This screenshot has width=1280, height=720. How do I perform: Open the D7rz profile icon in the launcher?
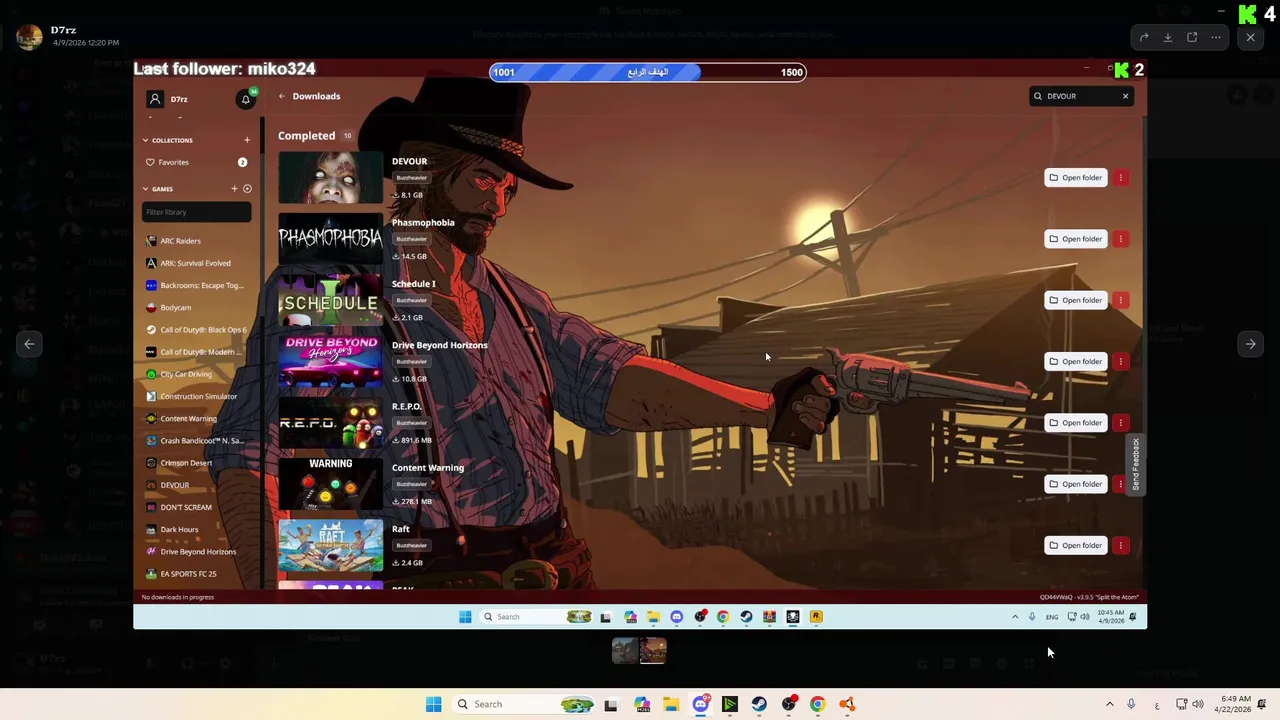click(155, 99)
